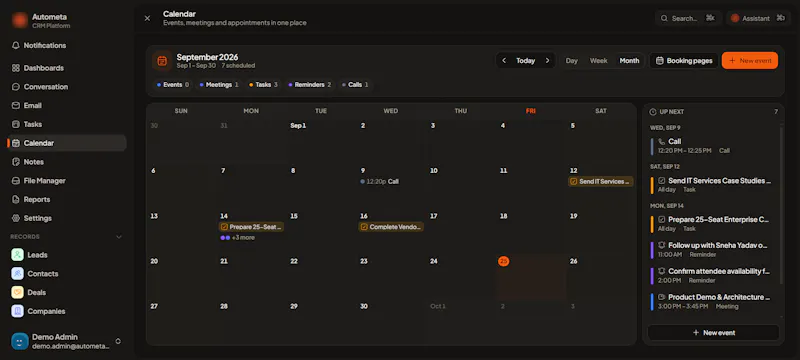Image resolution: width=800 pixels, height=360 pixels.
Task: Toggle Calls filter chip
Action: coord(355,85)
